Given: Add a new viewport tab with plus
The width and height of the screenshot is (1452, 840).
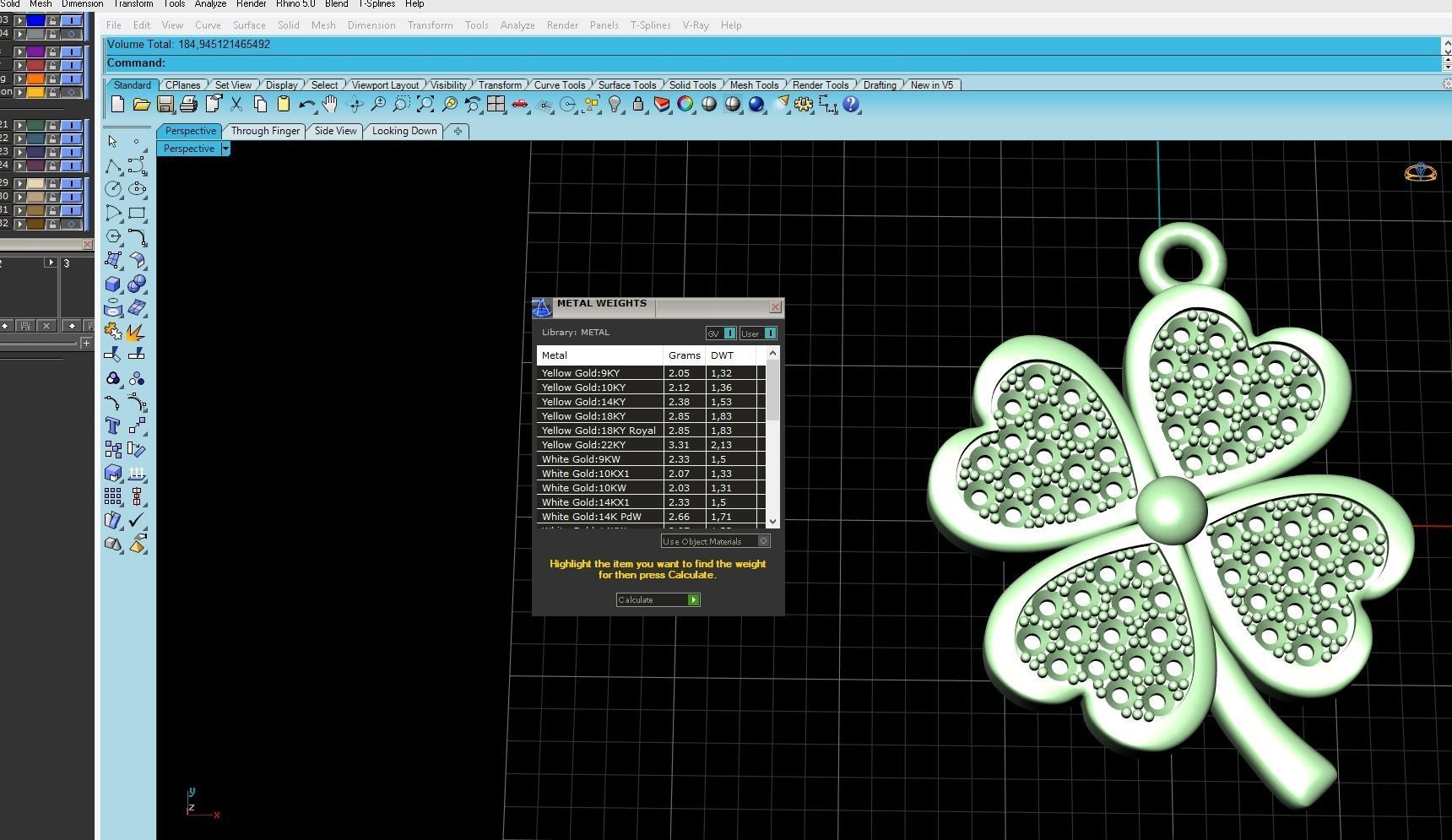Looking at the screenshot, I should 458,131.
